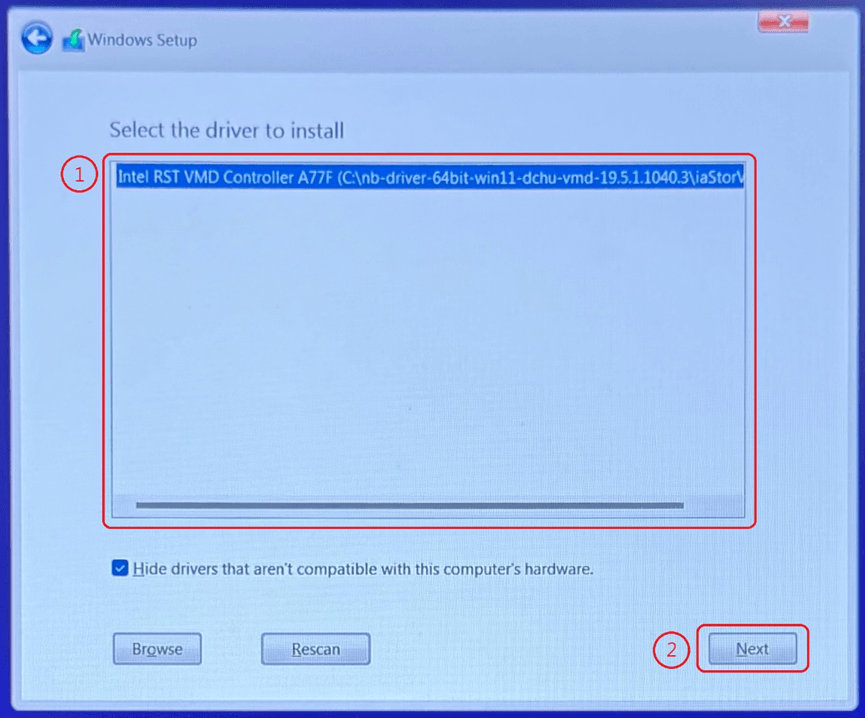Click the circled number 1 annotation
865x718 pixels.
point(79,176)
